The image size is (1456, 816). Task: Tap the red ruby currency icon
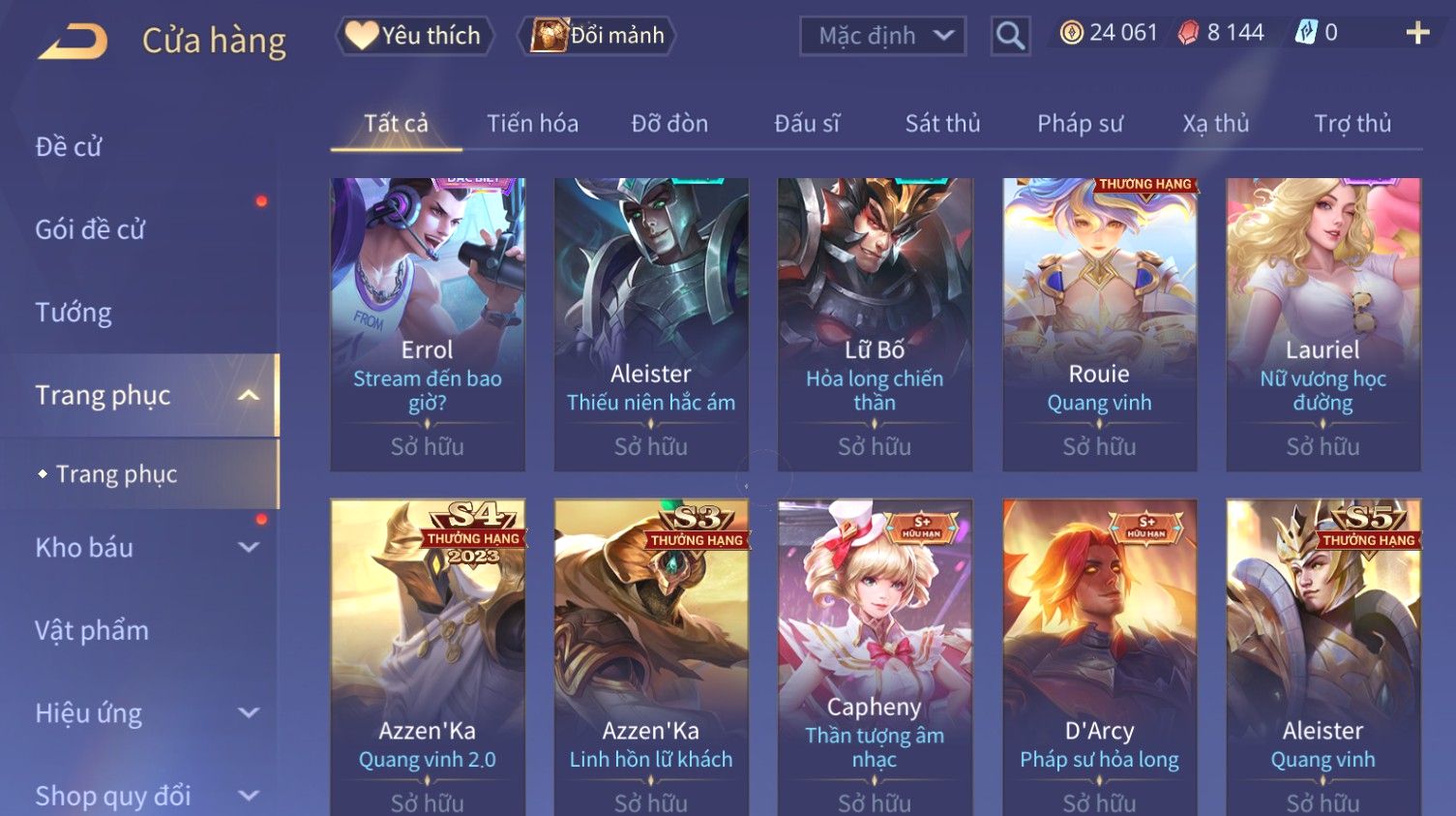(1188, 33)
